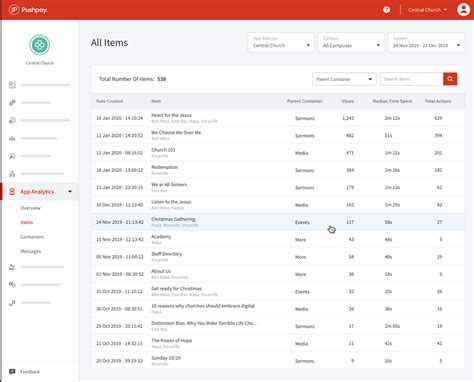This screenshot has height=382, width=474.
Task: Click the help question mark icon
Action: 386,10
